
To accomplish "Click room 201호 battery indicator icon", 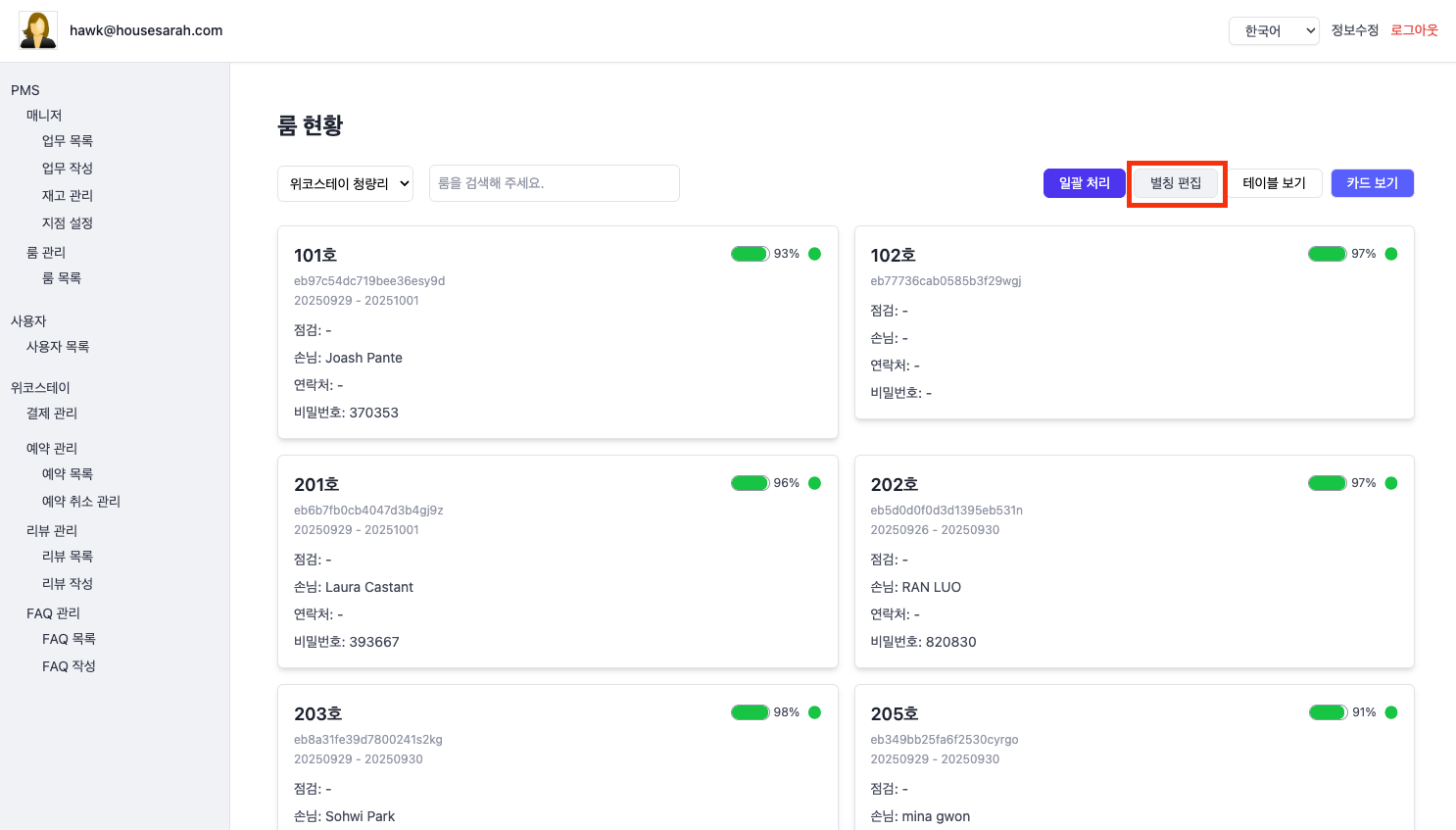I will point(750,483).
